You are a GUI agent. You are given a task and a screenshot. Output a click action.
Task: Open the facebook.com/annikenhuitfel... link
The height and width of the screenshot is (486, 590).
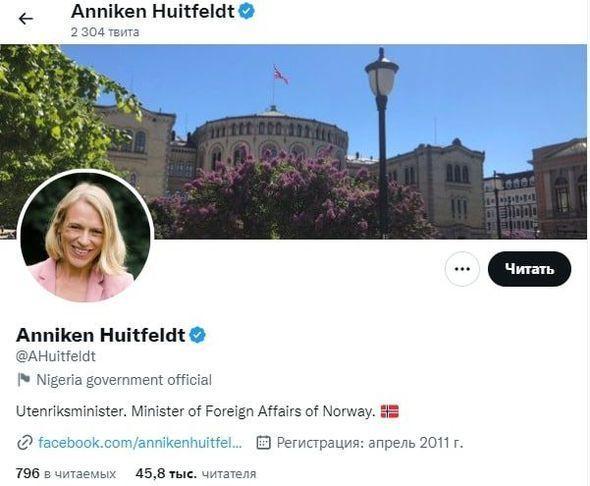[x=140, y=443]
